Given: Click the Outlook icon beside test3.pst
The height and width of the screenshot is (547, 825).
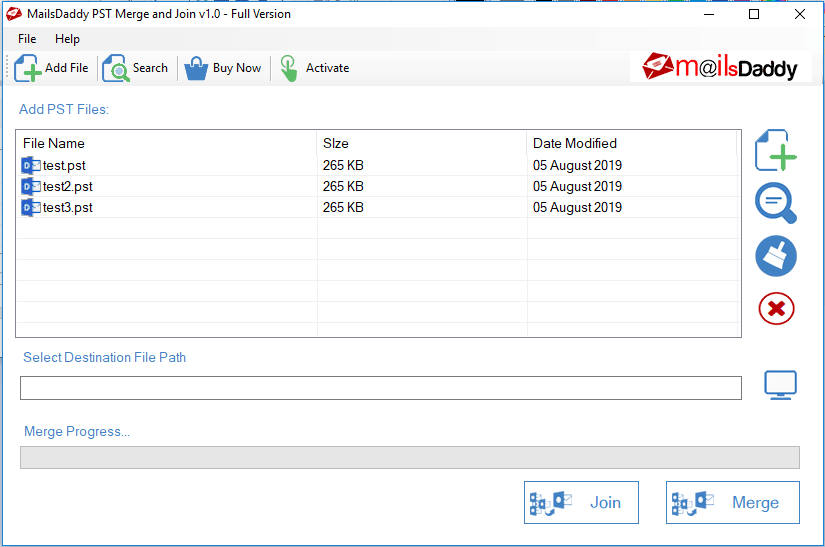Looking at the screenshot, I should tap(31, 207).
